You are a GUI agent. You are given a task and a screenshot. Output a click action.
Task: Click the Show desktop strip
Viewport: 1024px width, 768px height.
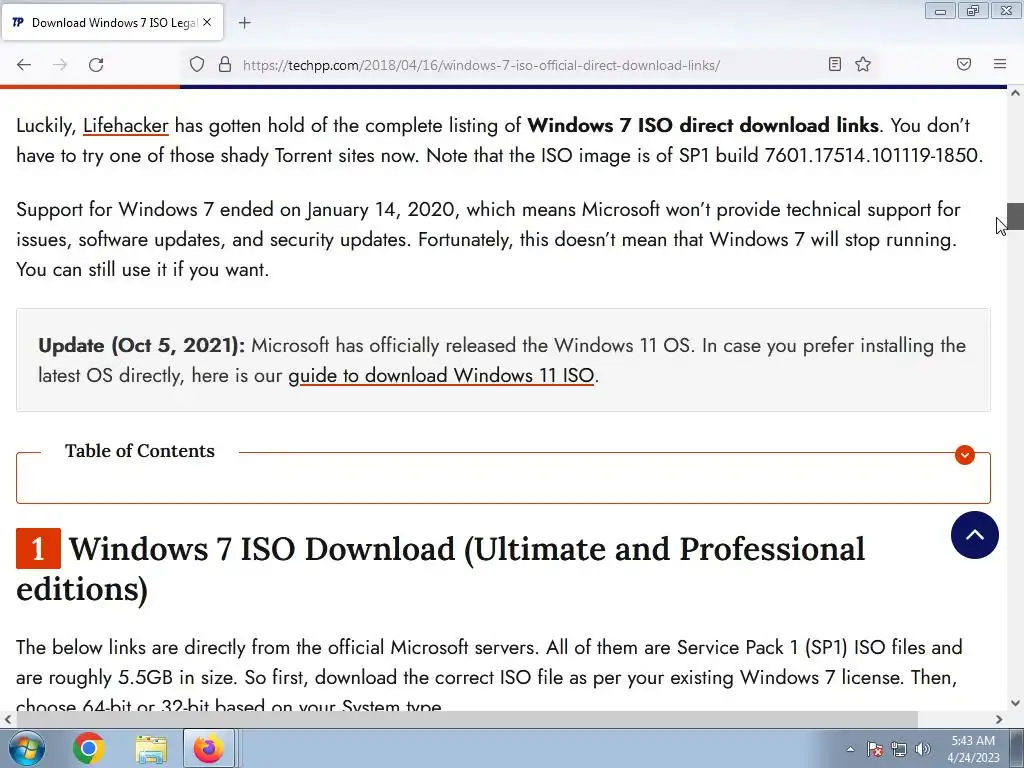pos(1016,748)
